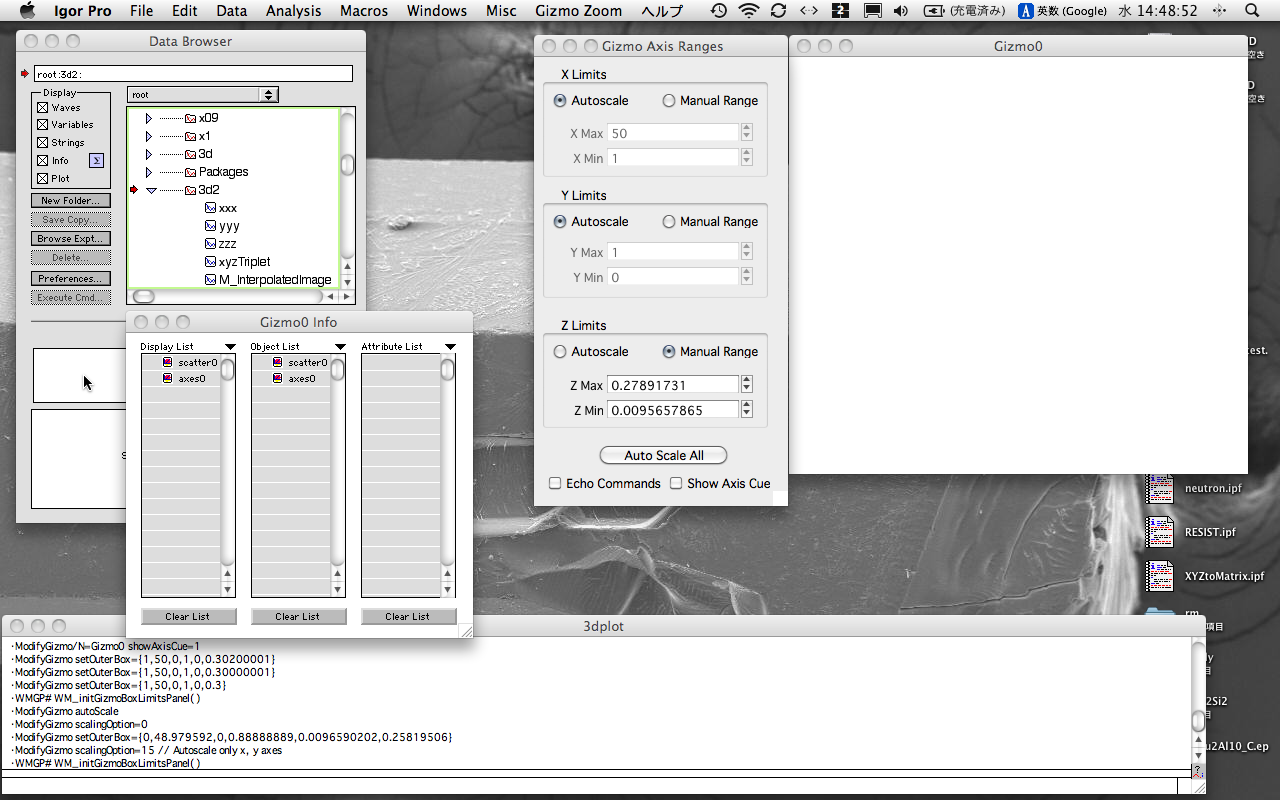Open the Analysis menu
Viewport: 1280px width, 800px height.
coord(294,11)
